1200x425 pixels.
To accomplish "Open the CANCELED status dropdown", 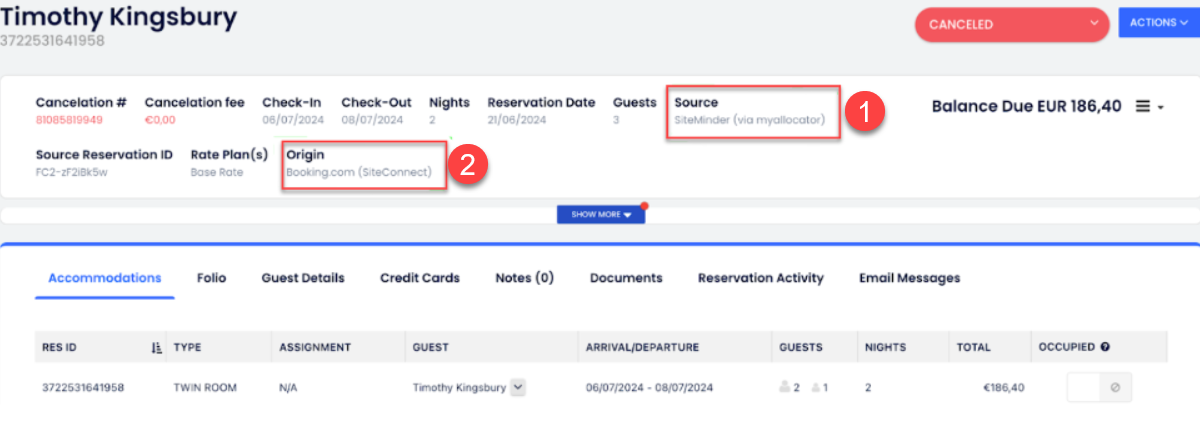I will point(1011,25).
